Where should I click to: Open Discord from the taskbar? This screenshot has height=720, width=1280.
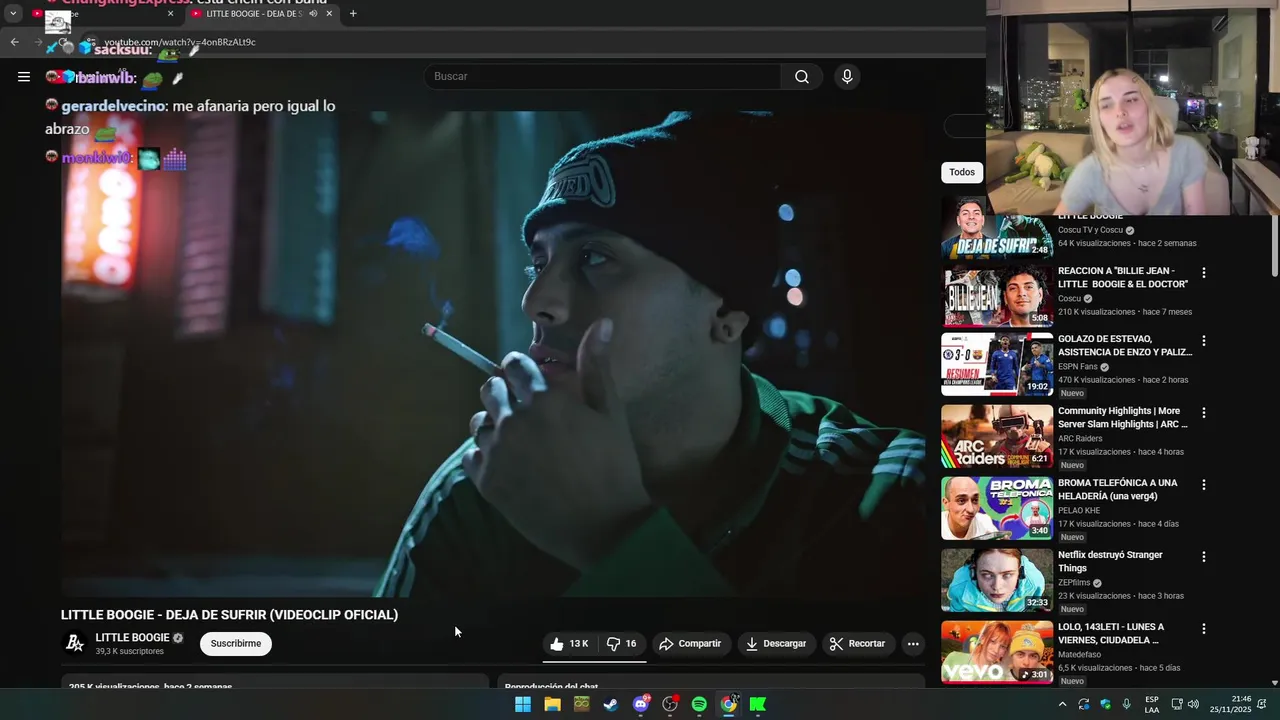coord(640,704)
